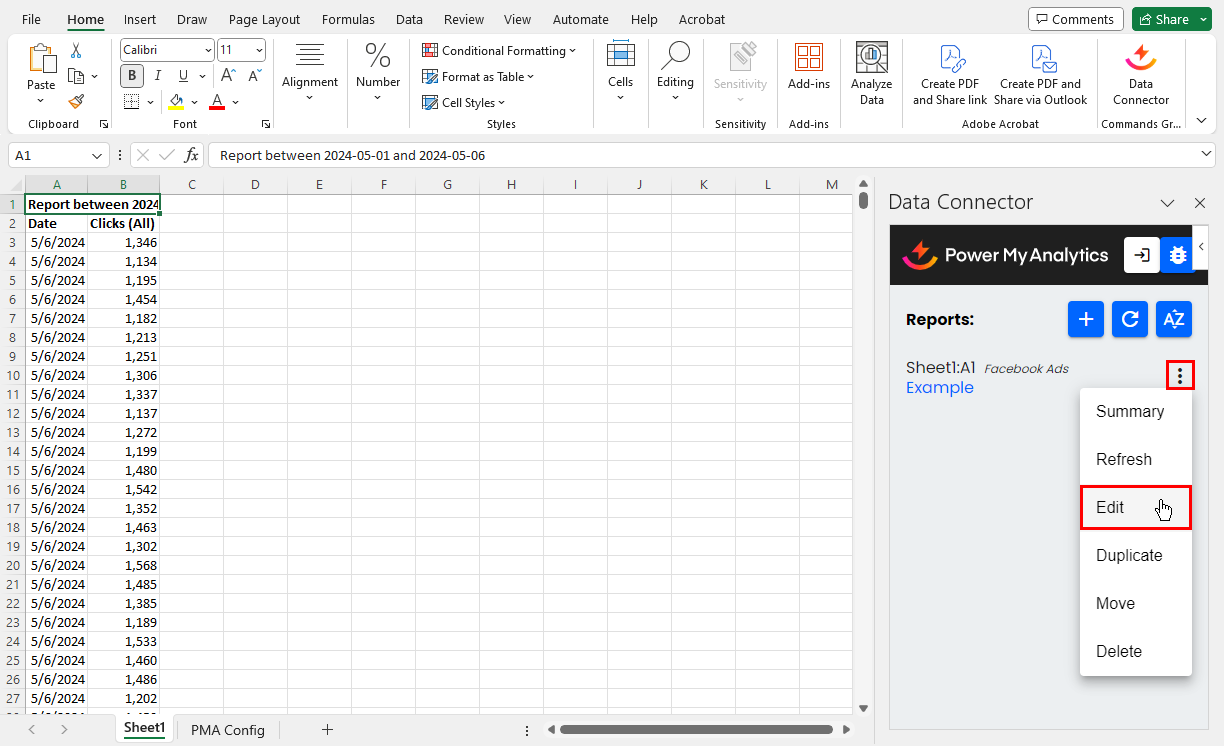Click the sign-out arrow icon in Power My Analytics header

1142,255
